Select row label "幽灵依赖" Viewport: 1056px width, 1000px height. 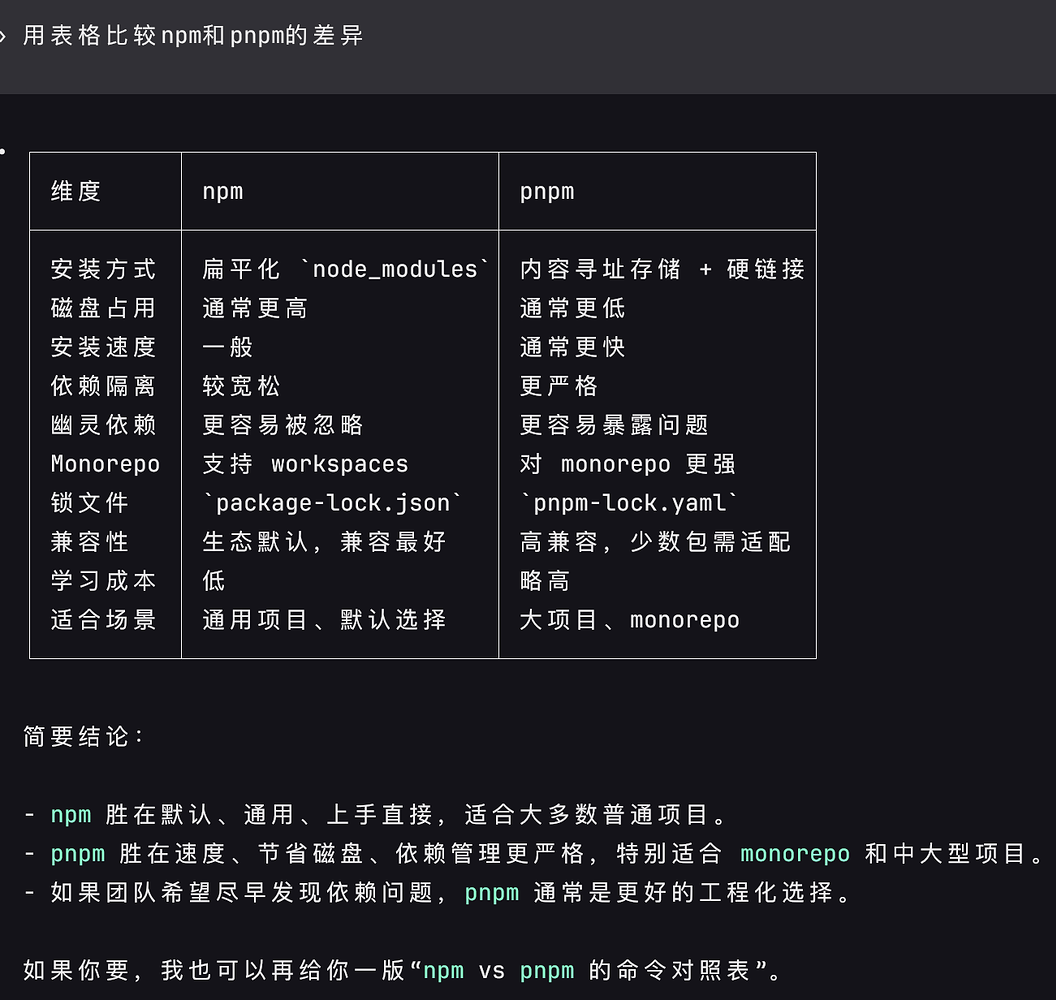[104, 425]
